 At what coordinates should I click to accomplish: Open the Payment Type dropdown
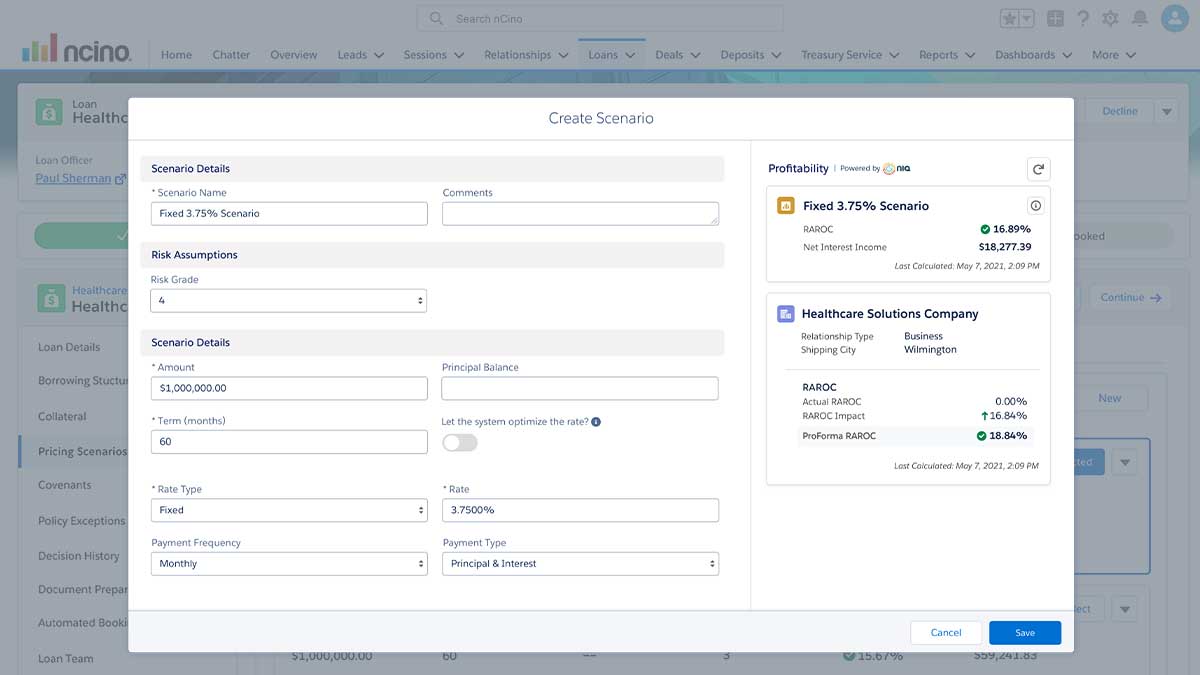[580, 564]
